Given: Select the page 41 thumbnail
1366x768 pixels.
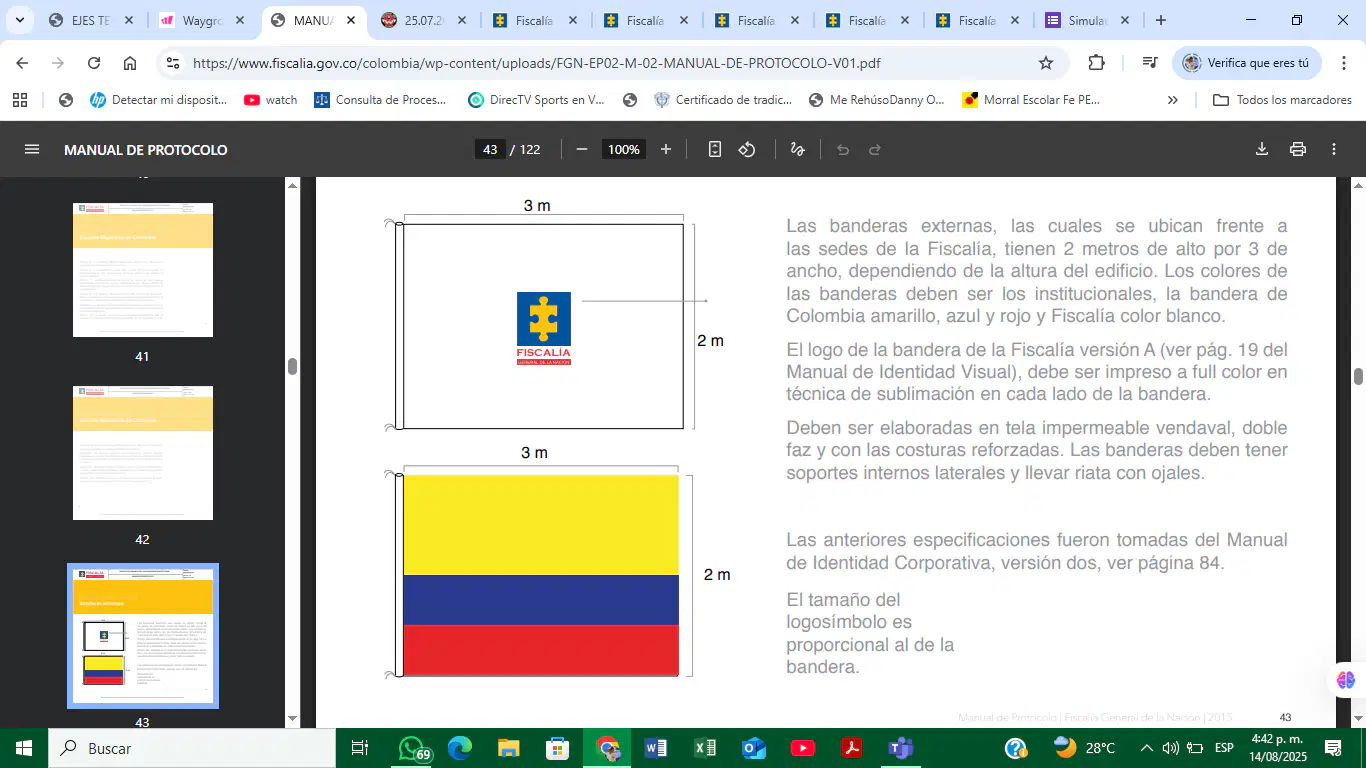Looking at the screenshot, I should pos(143,270).
